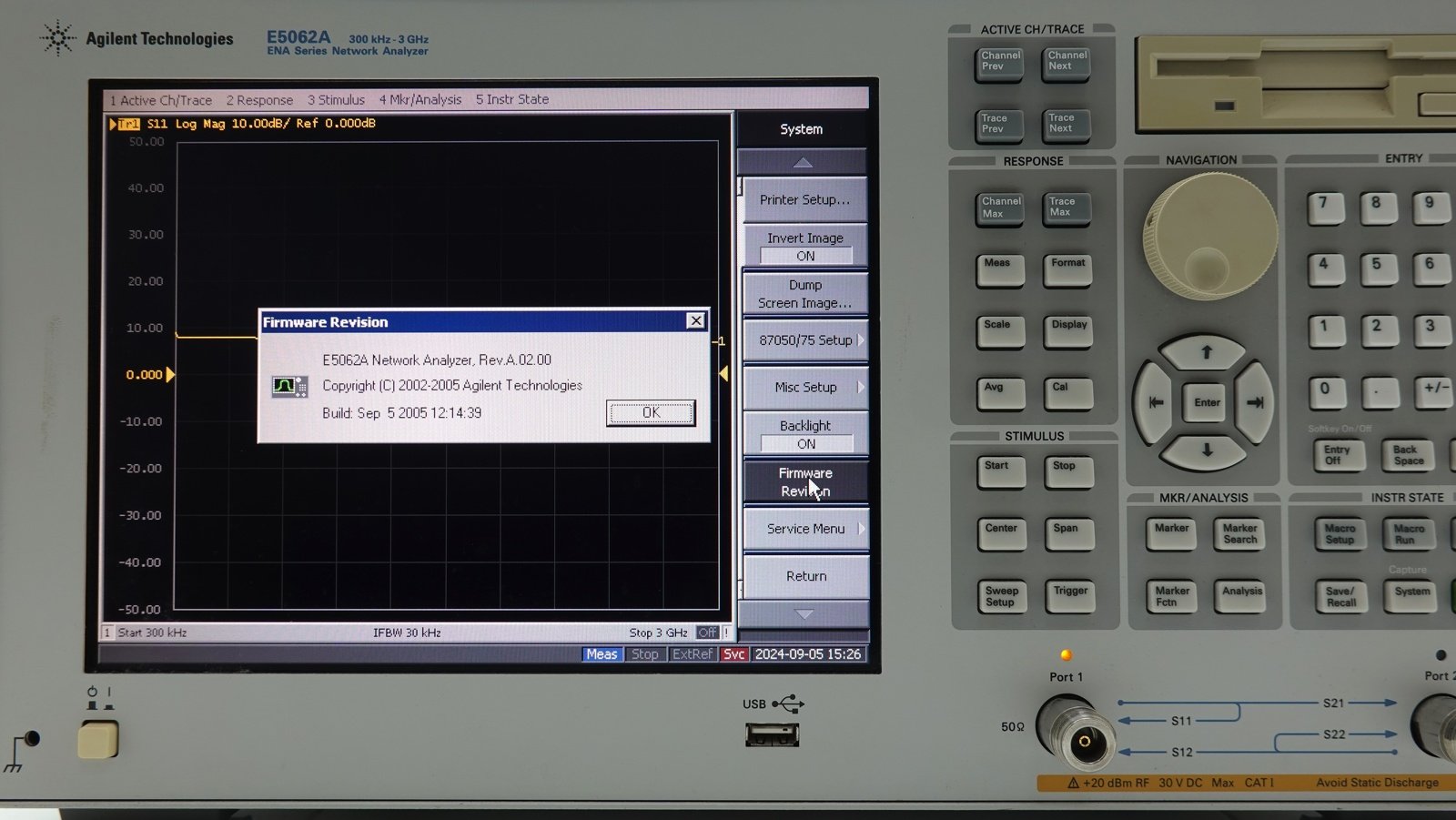The height and width of the screenshot is (820, 1456).
Task: Push the standby power switch
Action: click(x=98, y=739)
